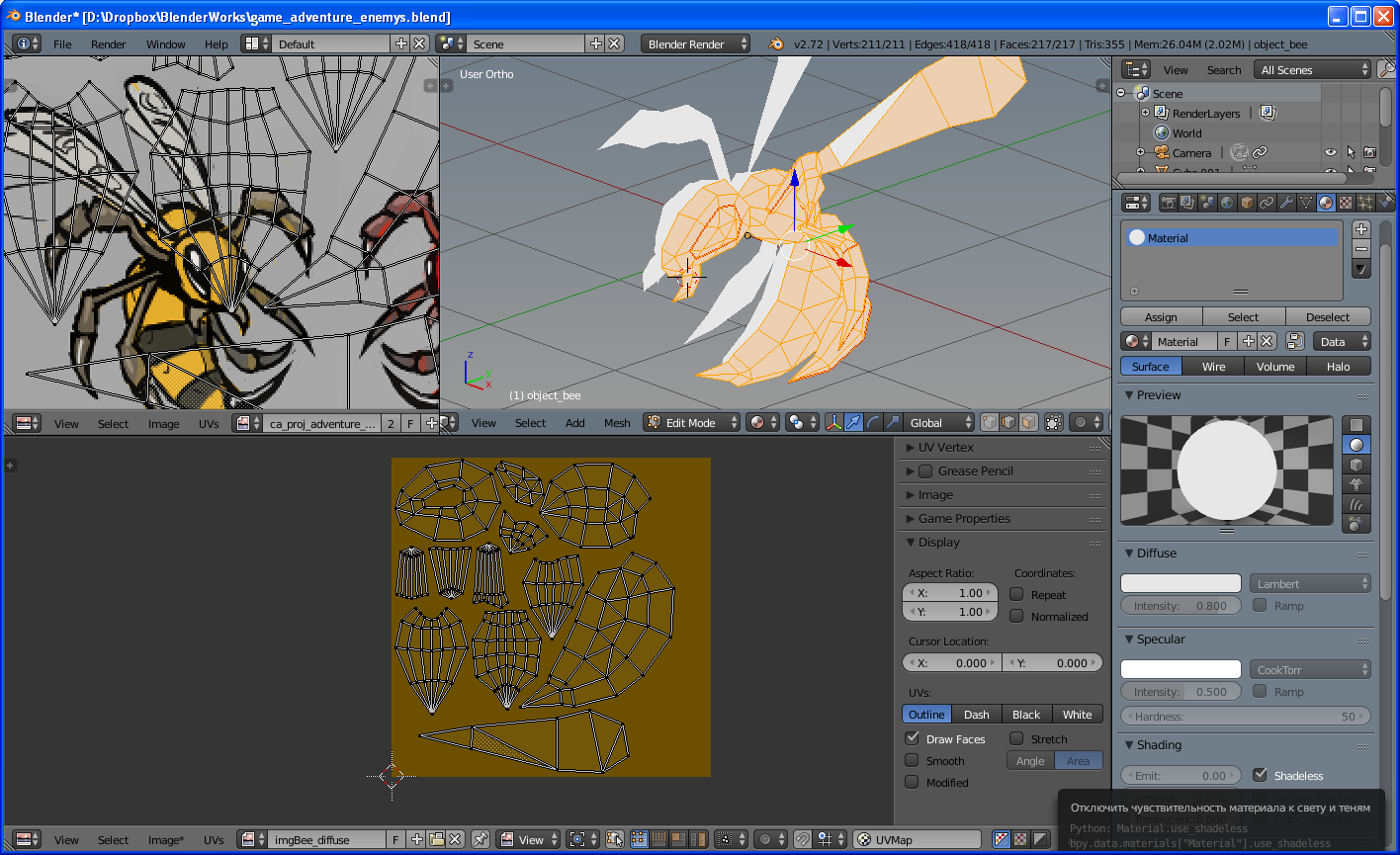Enable the Smooth UV display checkbox

pos(912,760)
